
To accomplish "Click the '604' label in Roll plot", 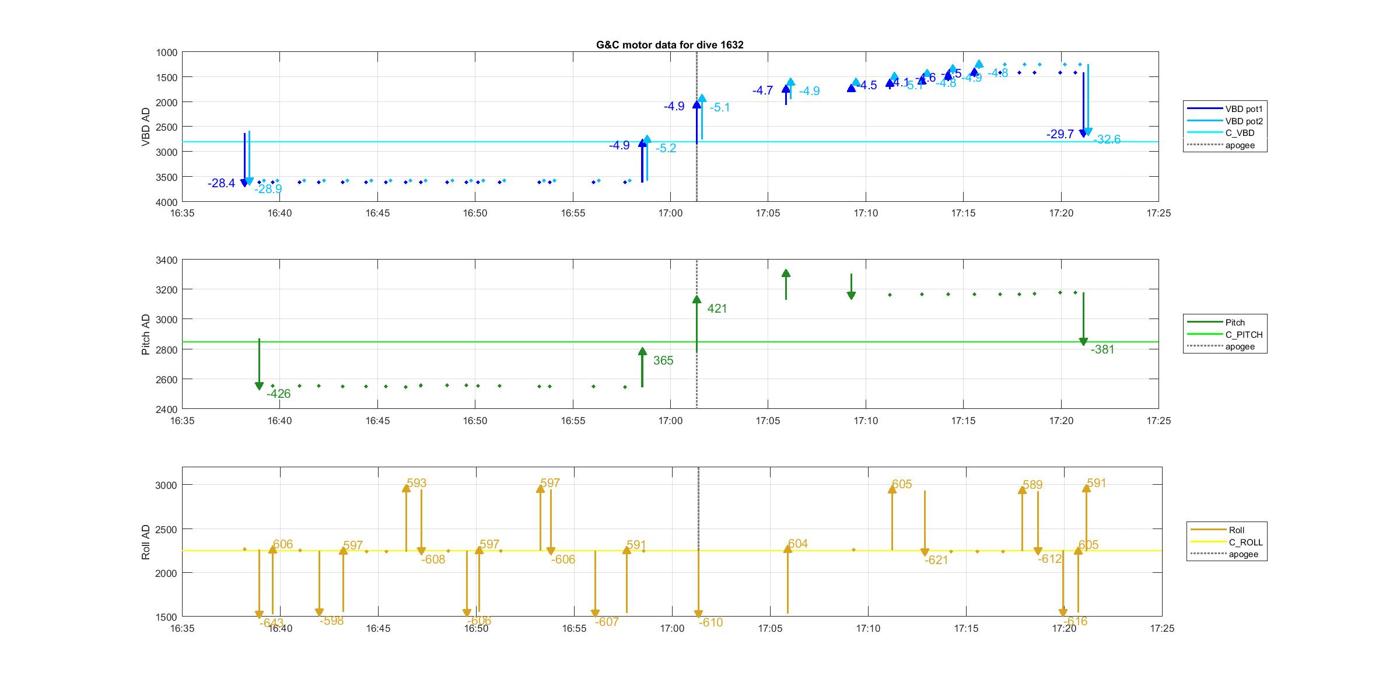I will 798,545.
